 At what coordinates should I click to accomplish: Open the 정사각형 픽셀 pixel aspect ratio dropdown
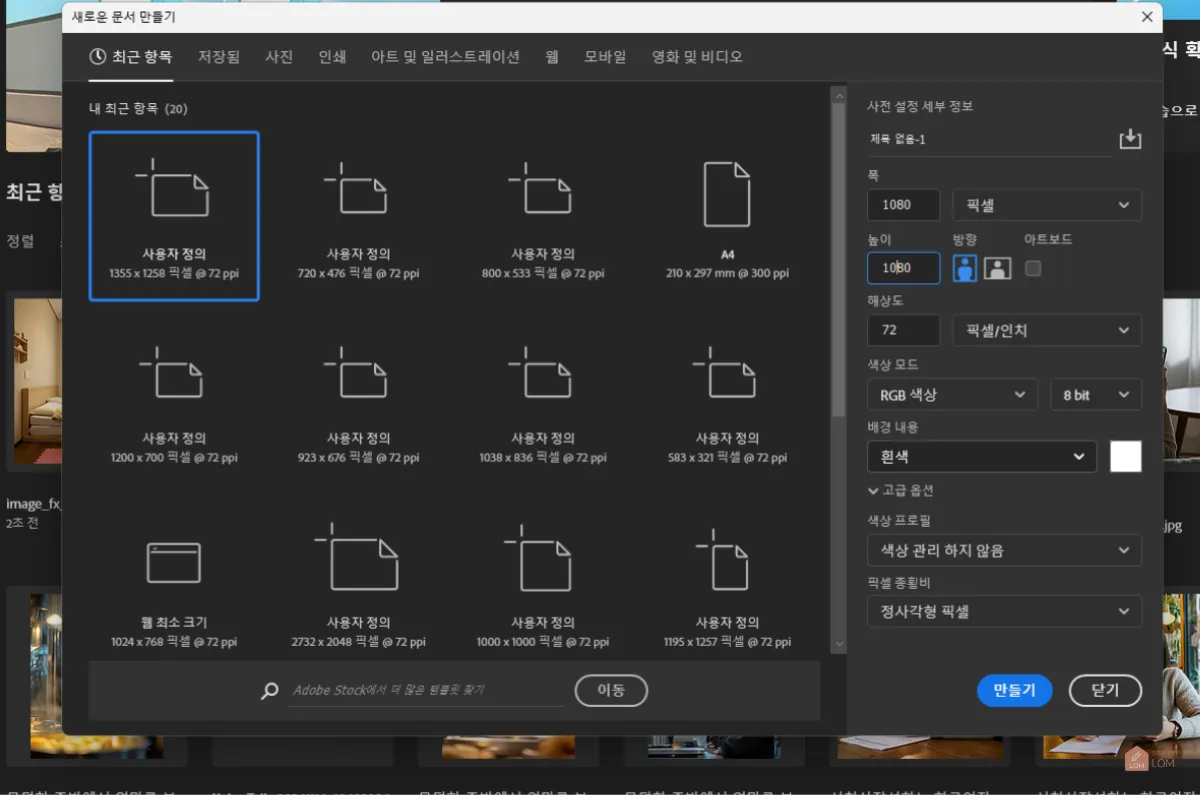(x=1004, y=611)
